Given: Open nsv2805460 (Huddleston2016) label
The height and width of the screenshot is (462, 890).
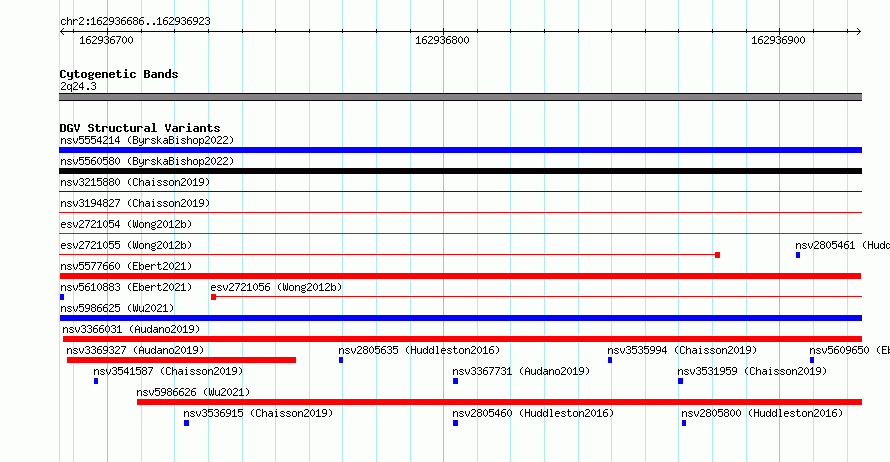Looking at the screenshot, I should (x=534, y=413).
